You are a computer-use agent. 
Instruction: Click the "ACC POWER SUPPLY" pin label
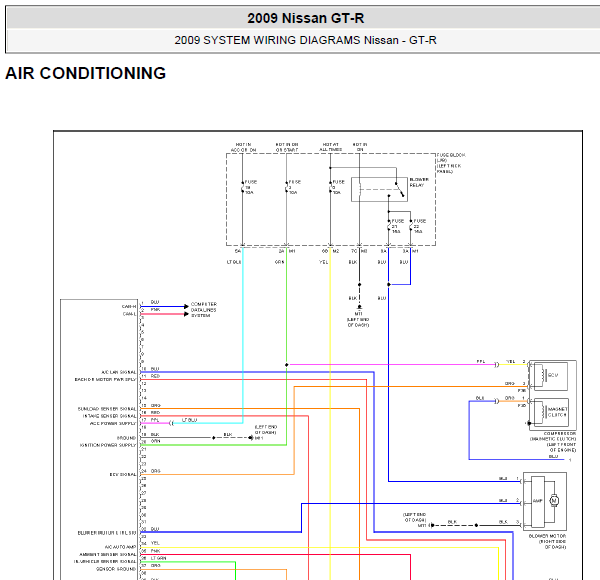click(113, 423)
